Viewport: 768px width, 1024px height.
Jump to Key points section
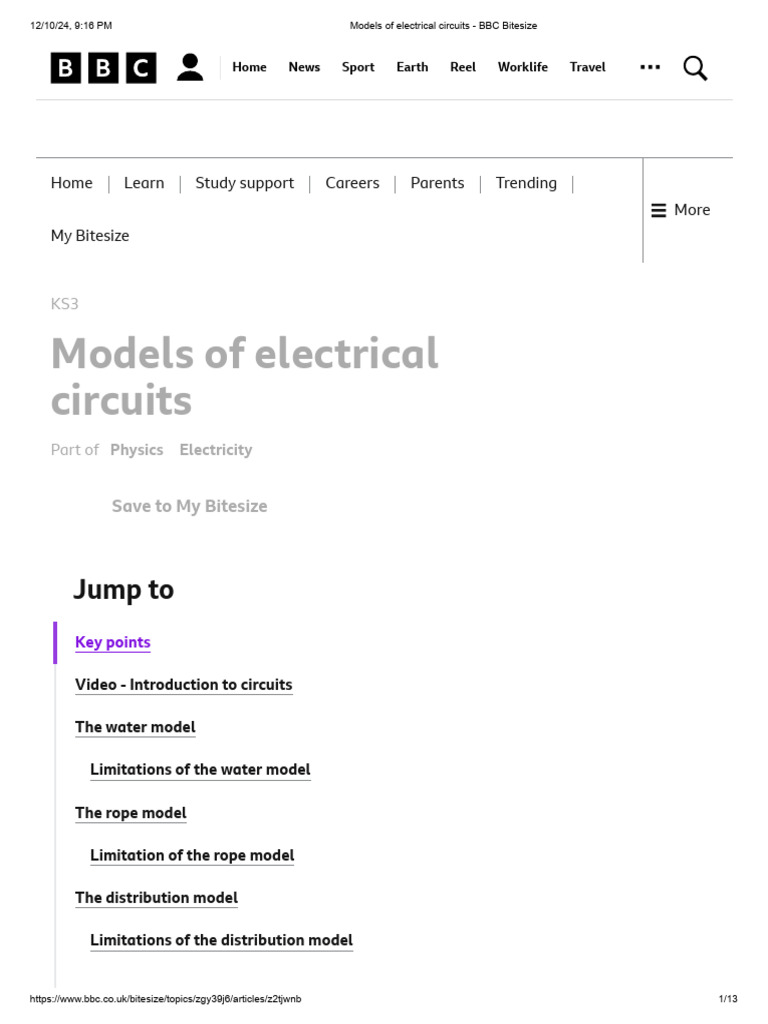click(x=113, y=642)
